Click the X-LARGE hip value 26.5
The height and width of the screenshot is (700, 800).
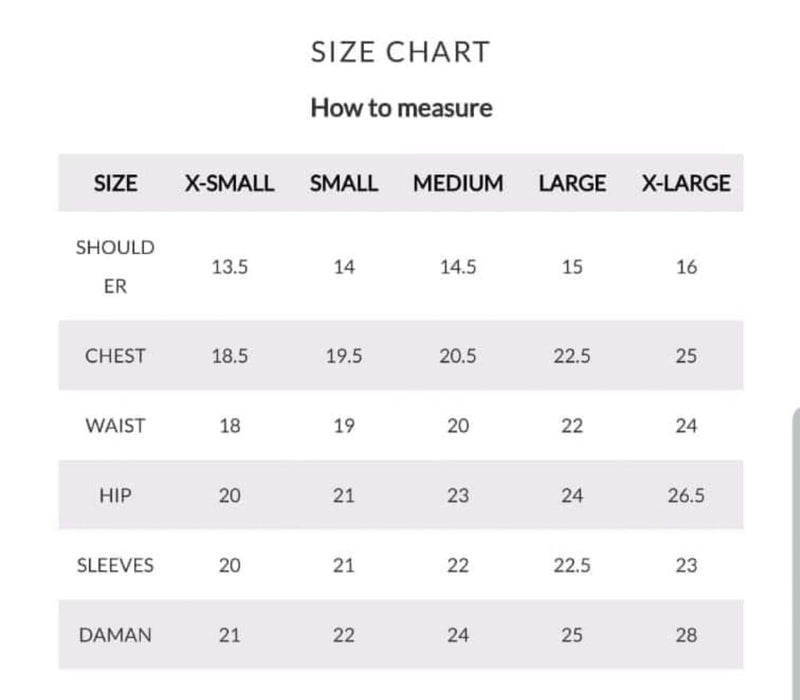[x=686, y=496]
